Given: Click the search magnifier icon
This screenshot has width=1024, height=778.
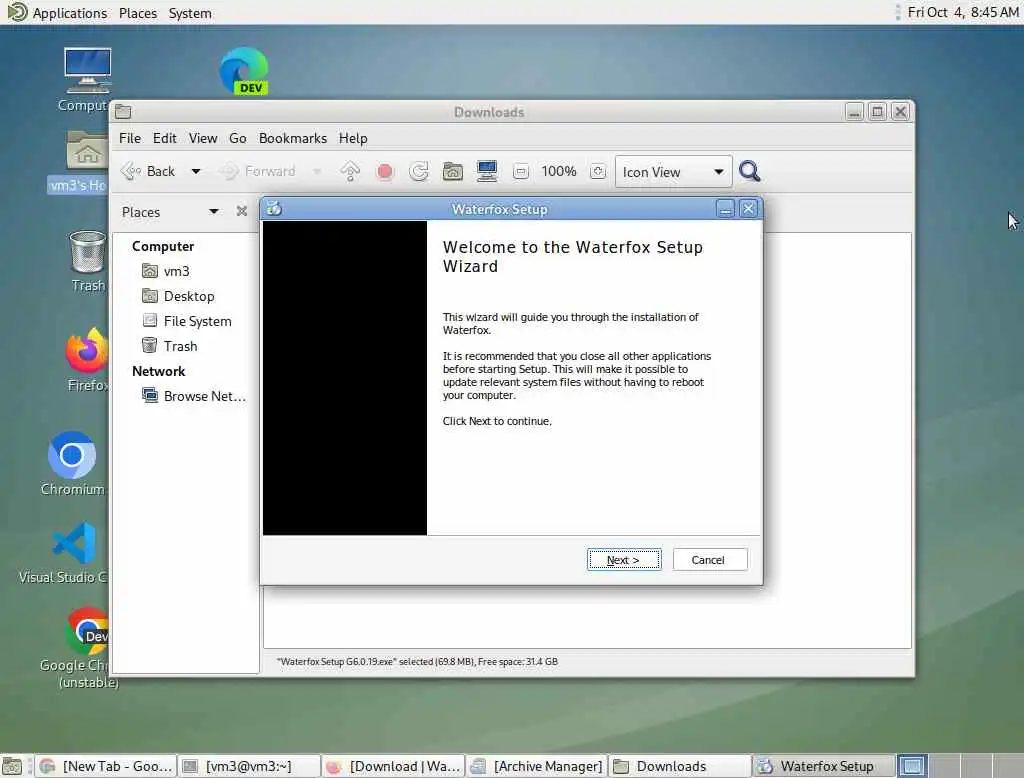Looking at the screenshot, I should tap(750, 171).
